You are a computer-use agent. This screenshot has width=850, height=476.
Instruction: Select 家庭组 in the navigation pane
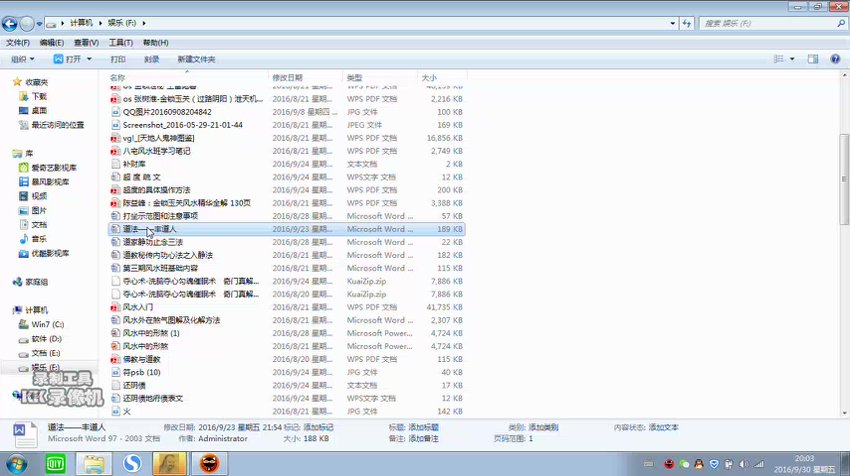tap(36, 282)
